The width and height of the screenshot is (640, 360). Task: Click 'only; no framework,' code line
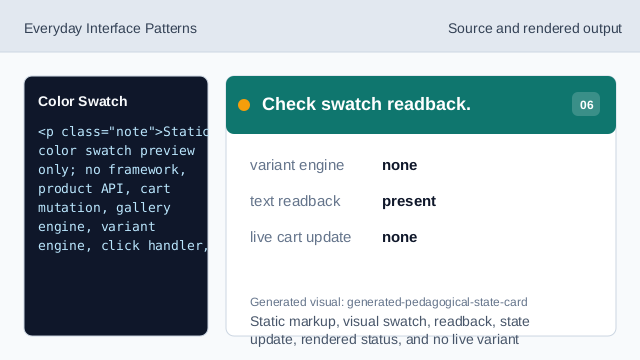(x=112, y=170)
